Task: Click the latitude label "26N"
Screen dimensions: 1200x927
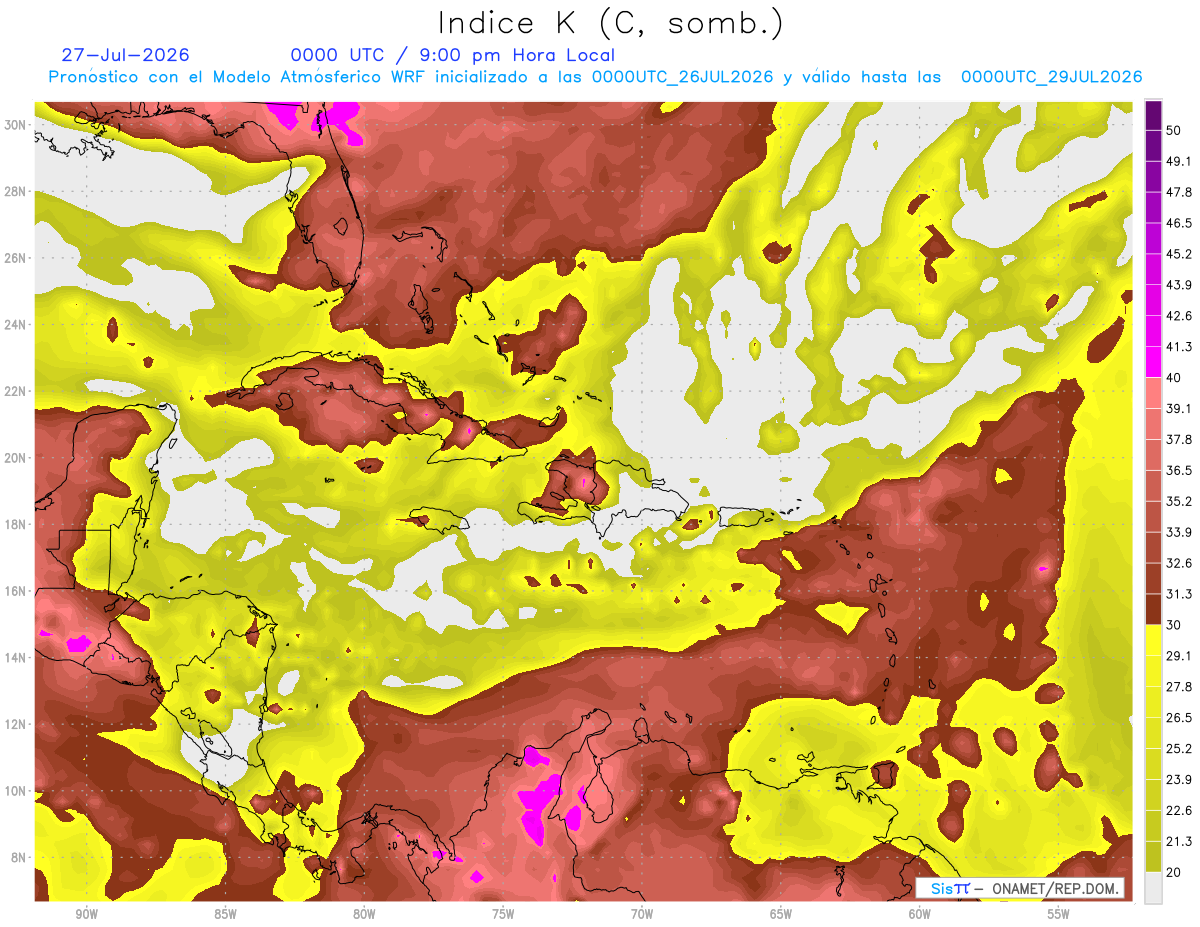Action: point(16,258)
